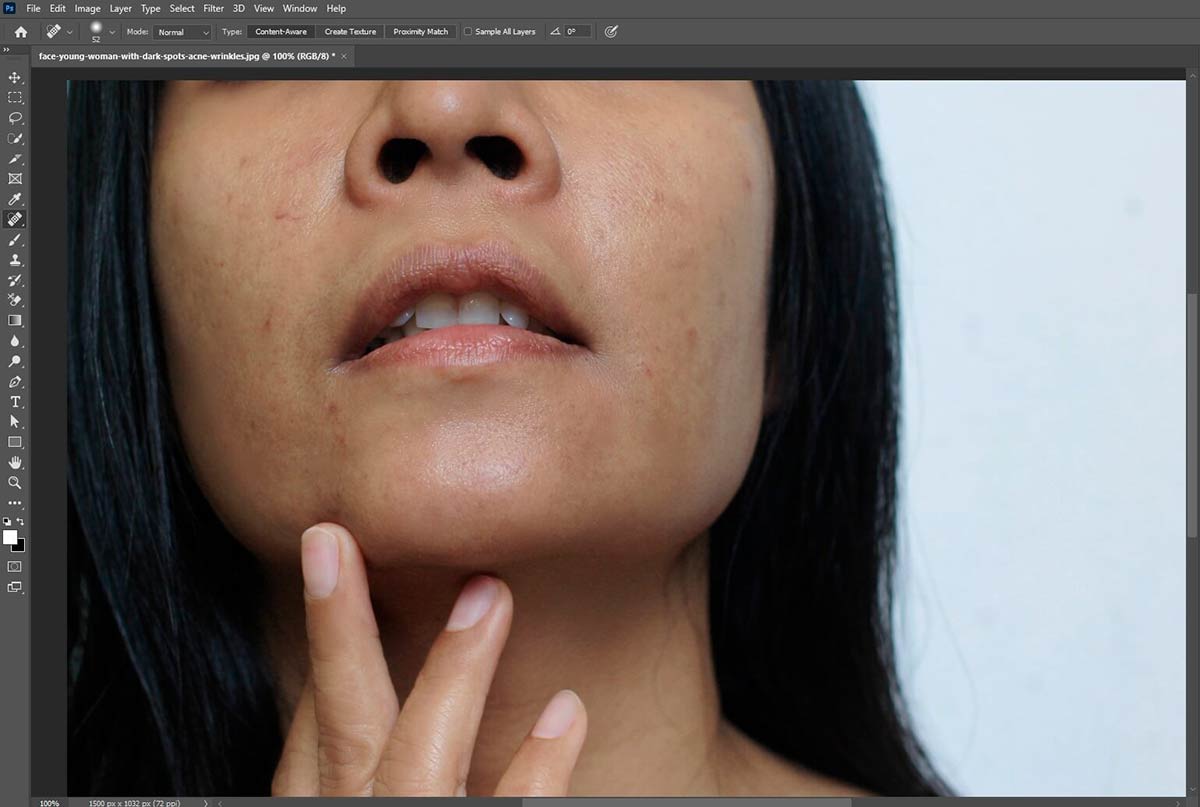Screen dimensions: 1200x807
Task: Click the white foreground color swatch
Action: pyautogui.click(x=11, y=538)
